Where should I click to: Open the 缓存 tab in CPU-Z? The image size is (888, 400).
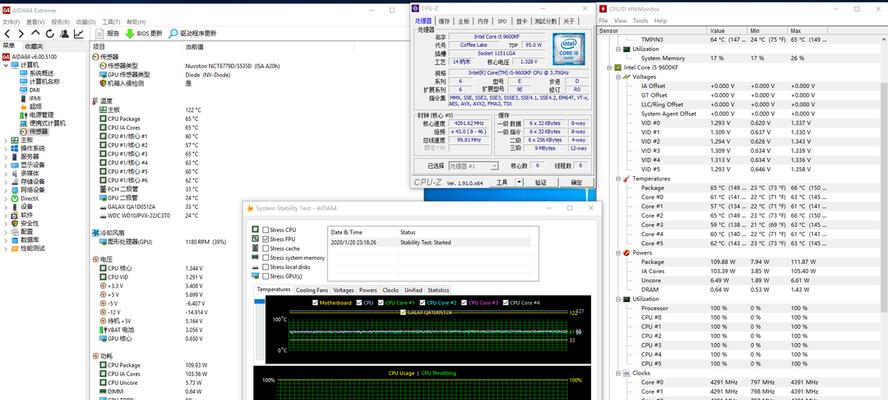[444, 21]
